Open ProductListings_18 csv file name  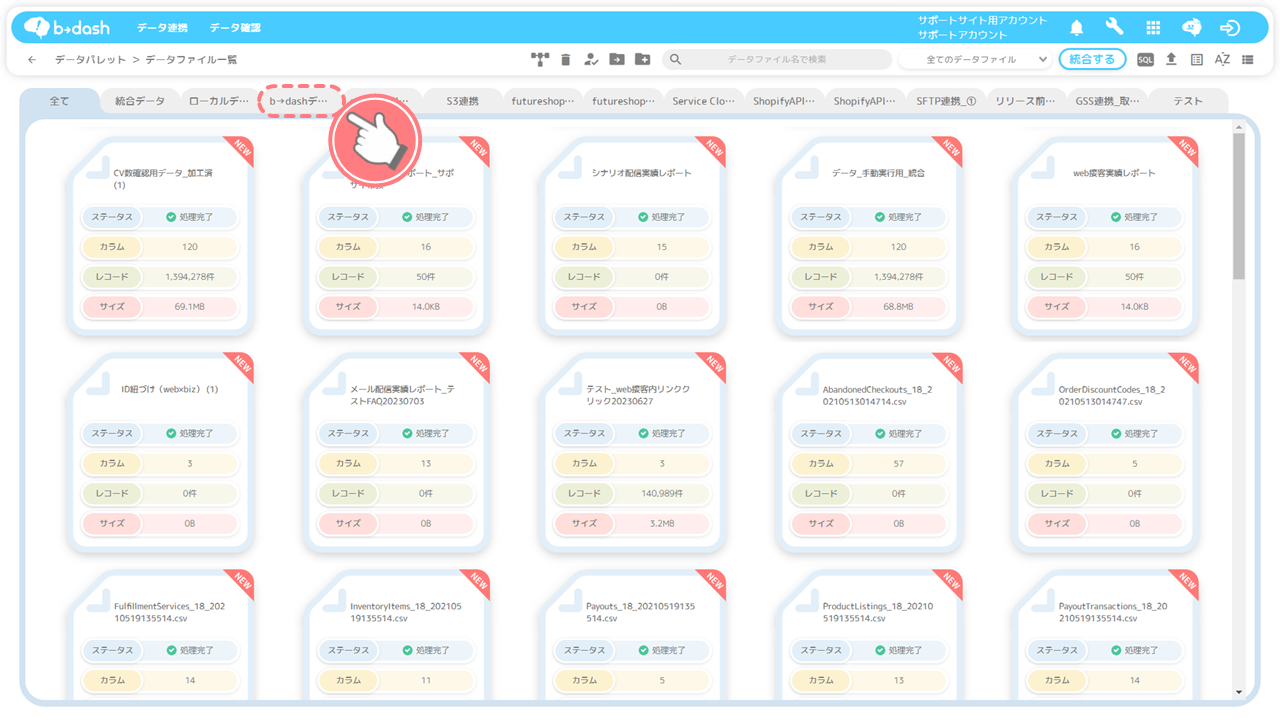(x=877, y=612)
